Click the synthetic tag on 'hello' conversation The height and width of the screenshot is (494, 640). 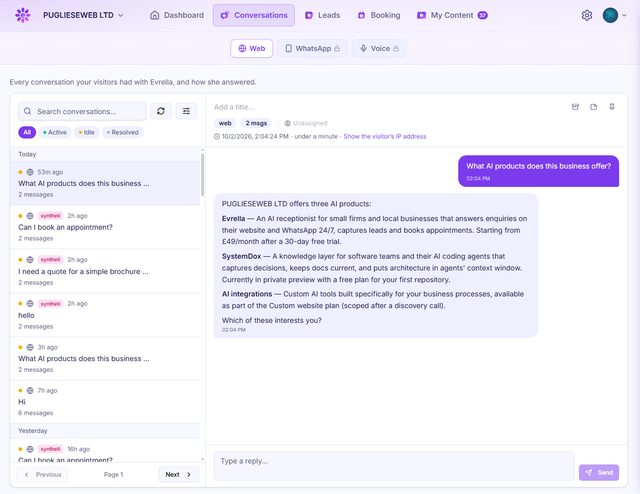(x=50, y=303)
